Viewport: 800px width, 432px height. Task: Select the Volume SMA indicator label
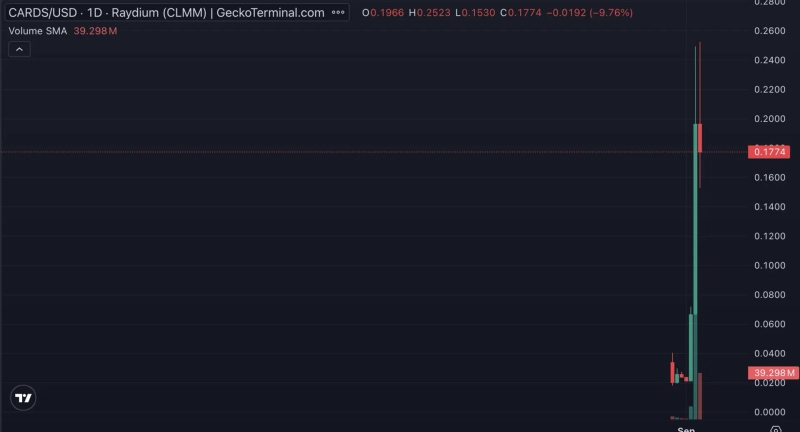click(x=36, y=31)
